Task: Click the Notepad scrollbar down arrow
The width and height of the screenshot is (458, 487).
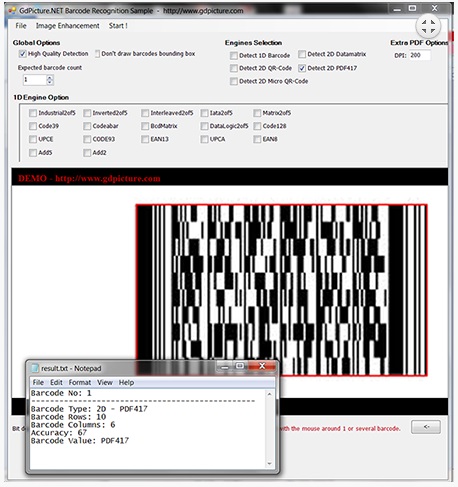Action: click(269, 464)
